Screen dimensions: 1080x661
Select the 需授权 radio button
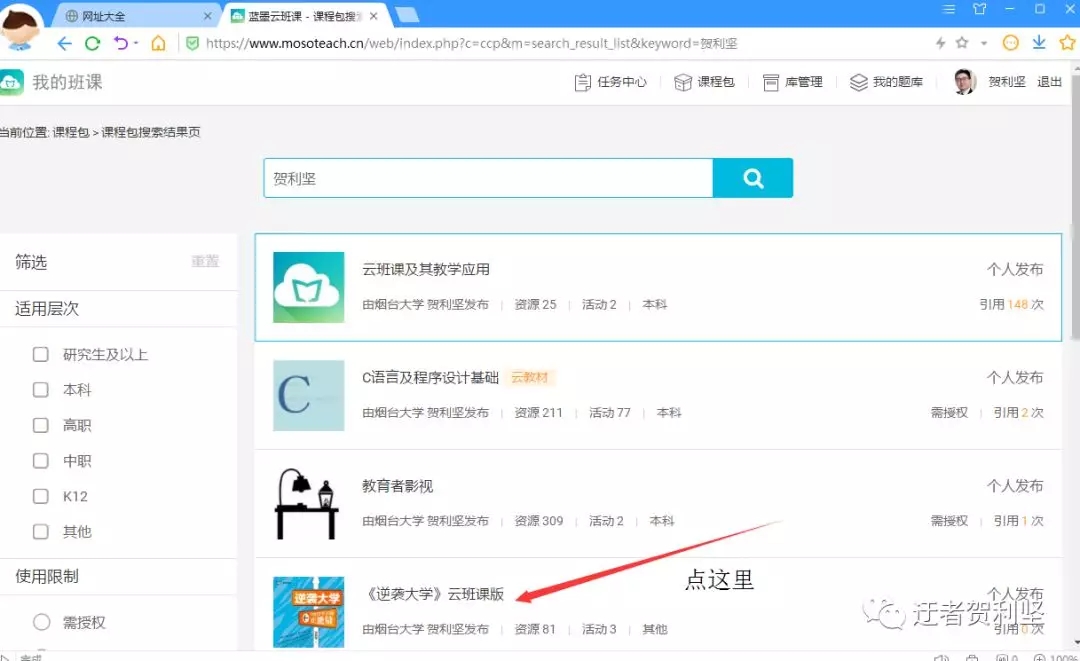point(41,622)
